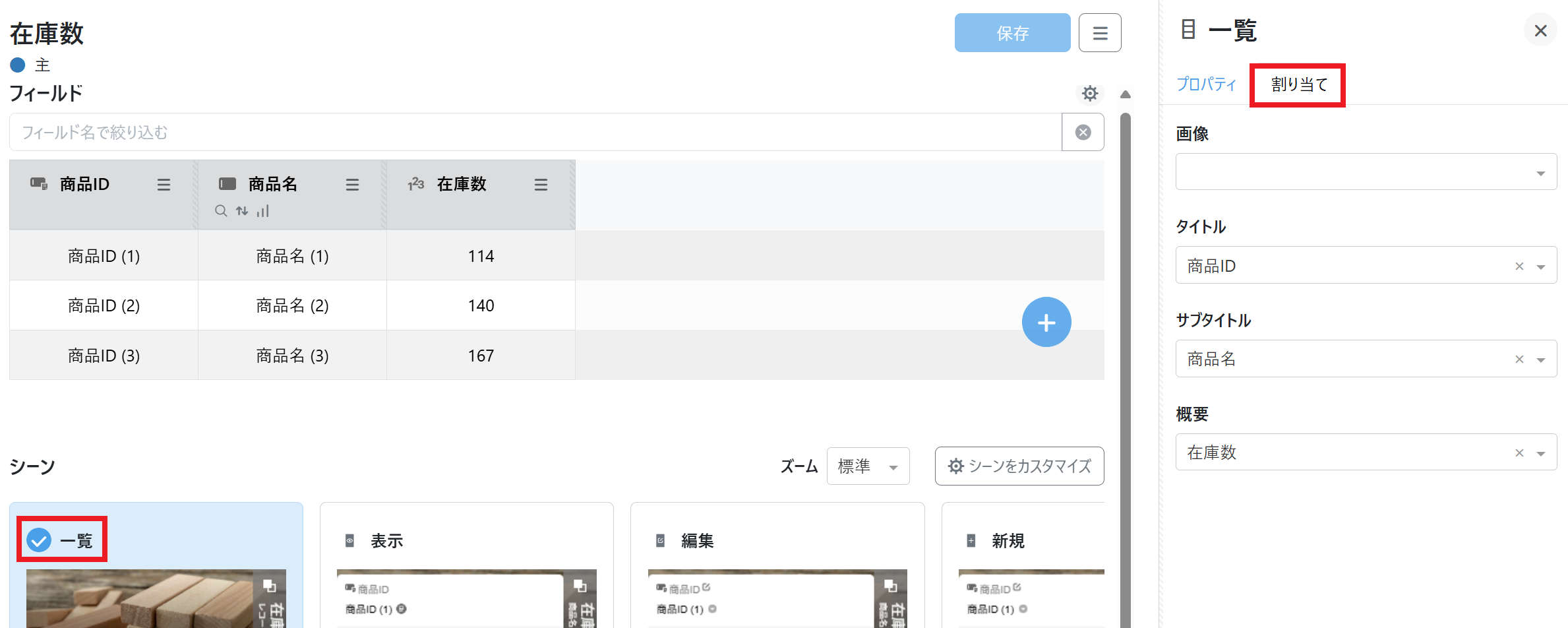This screenshot has width=1568, height=628.
Task: Click the 保存 button
Action: (1011, 33)
